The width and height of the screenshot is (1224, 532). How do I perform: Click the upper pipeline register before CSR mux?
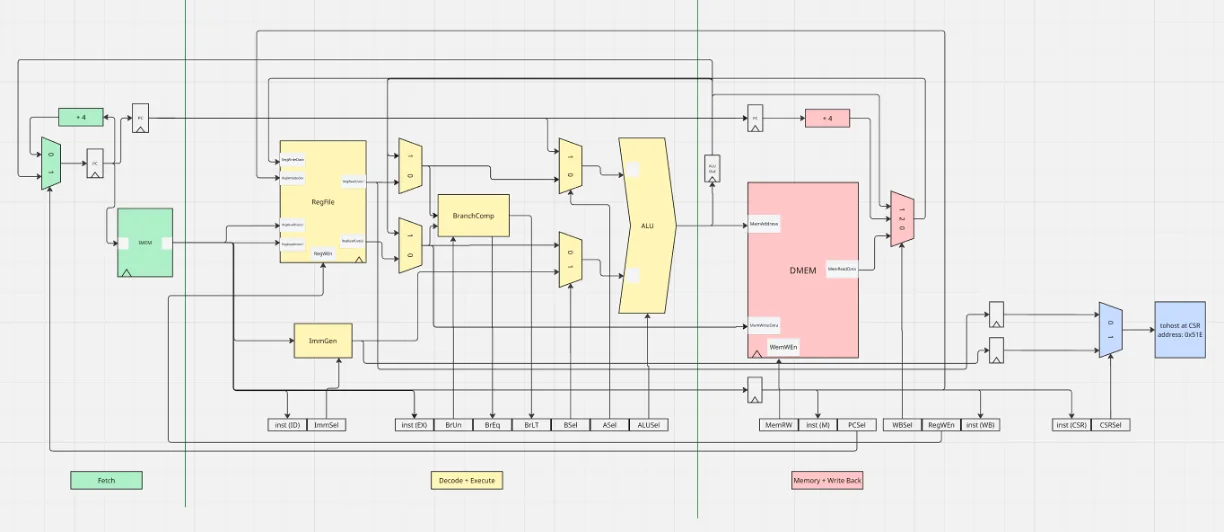coord(997,315)
